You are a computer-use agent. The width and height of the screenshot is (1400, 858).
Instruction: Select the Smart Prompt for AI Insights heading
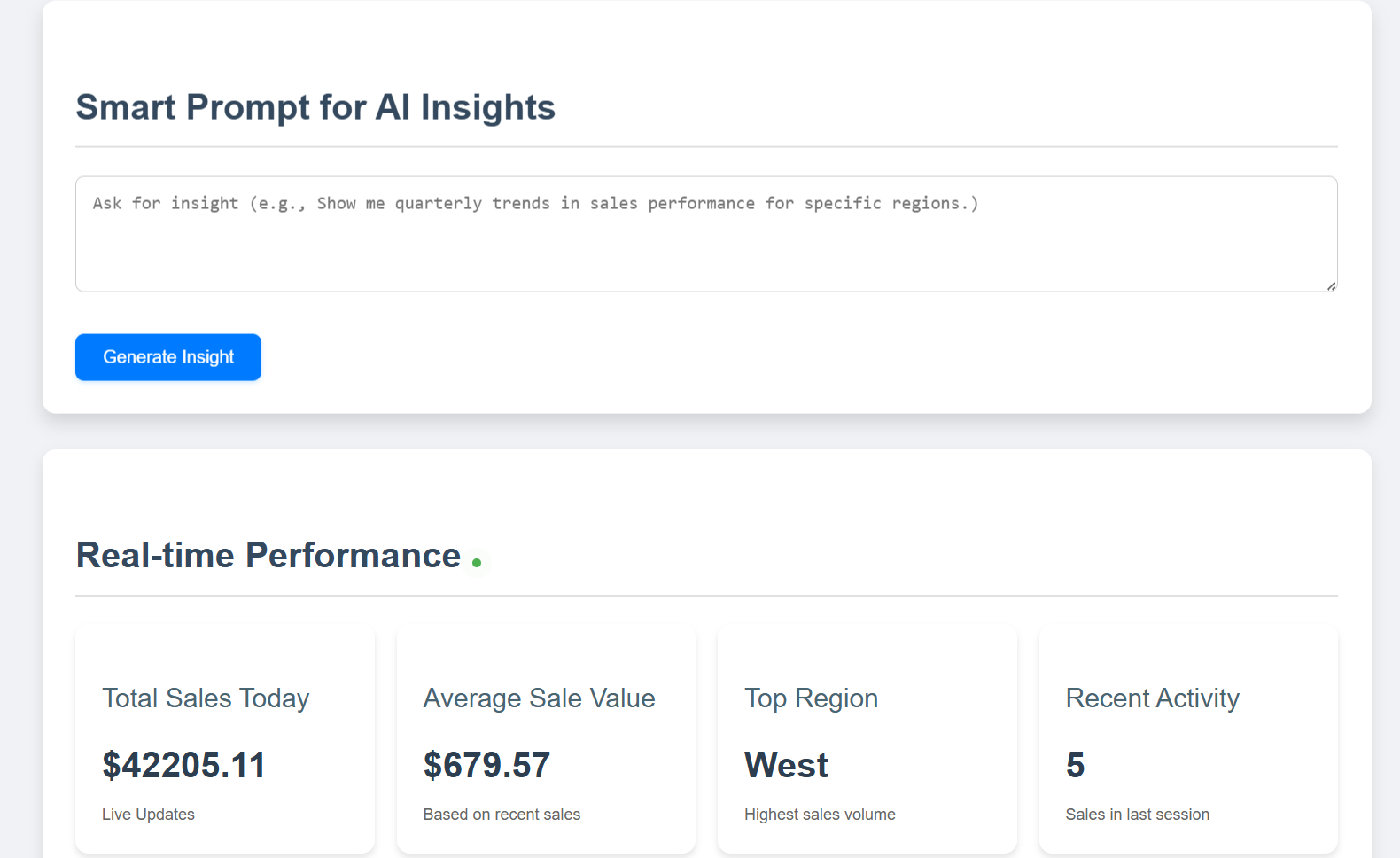point(315,107)
